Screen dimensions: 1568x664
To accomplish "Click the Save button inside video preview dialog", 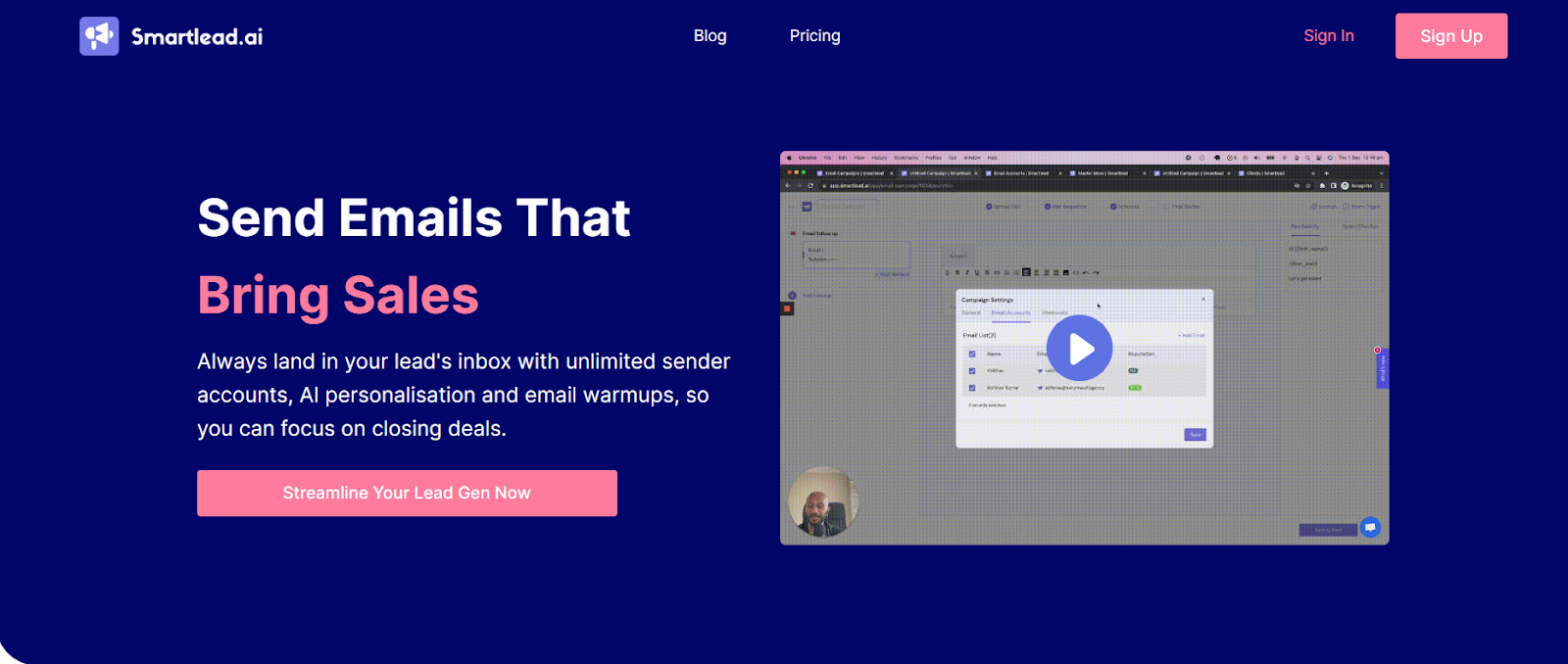I will coord(1195,435).
